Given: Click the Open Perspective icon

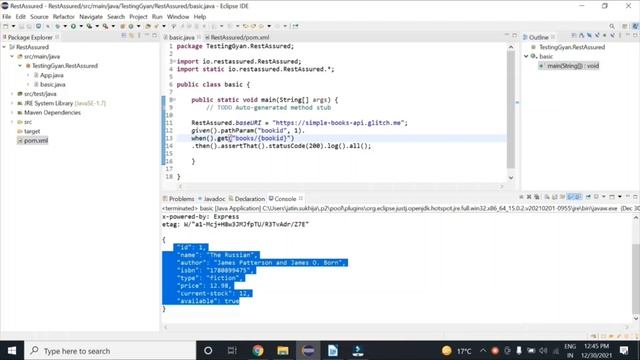Looking at the screenshot, I should [x=625, y=26].
